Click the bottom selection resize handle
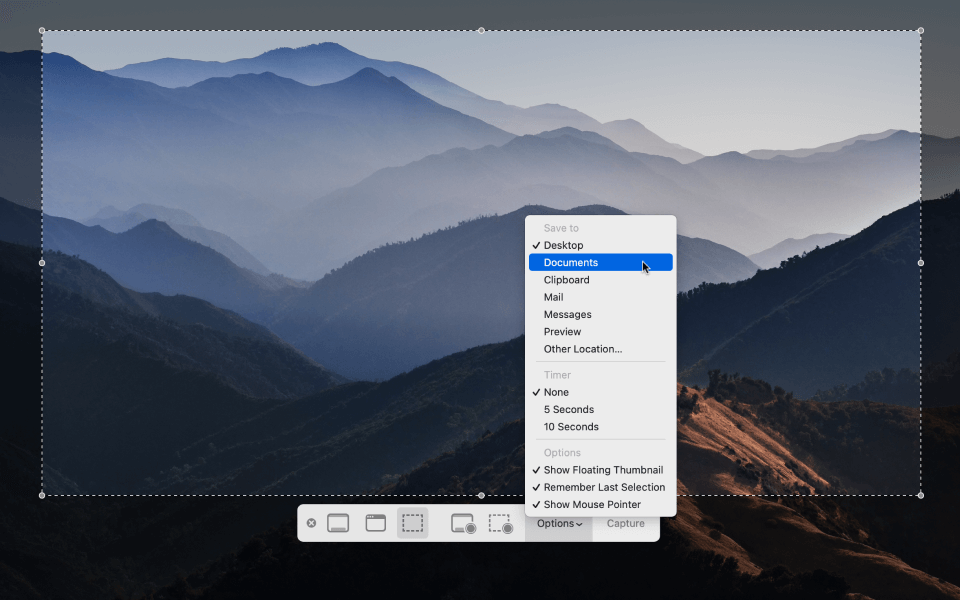This screenshot has width=960, height=600. coord(480,494)
